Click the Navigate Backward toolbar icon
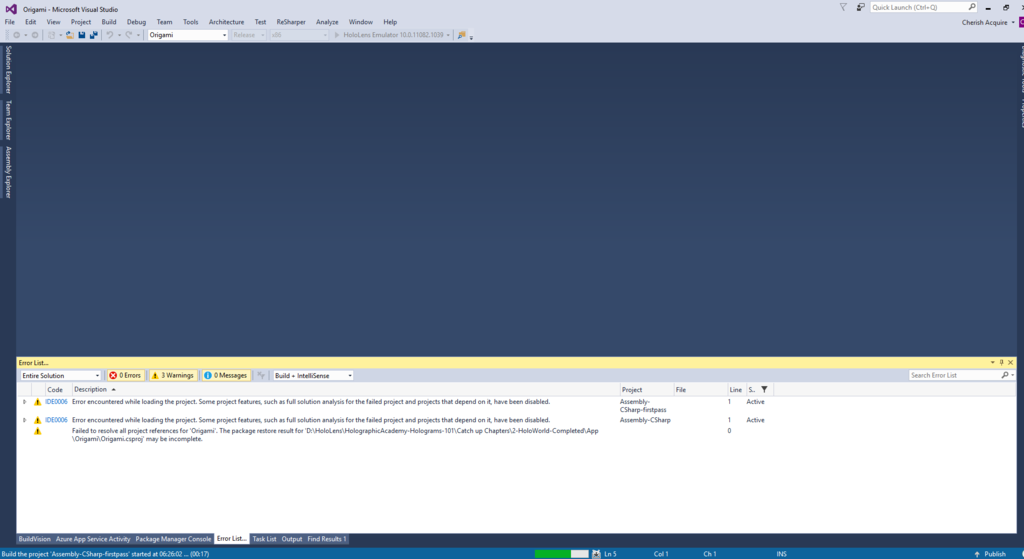The width and height of the screenshot is (1024, 559). 16,35
